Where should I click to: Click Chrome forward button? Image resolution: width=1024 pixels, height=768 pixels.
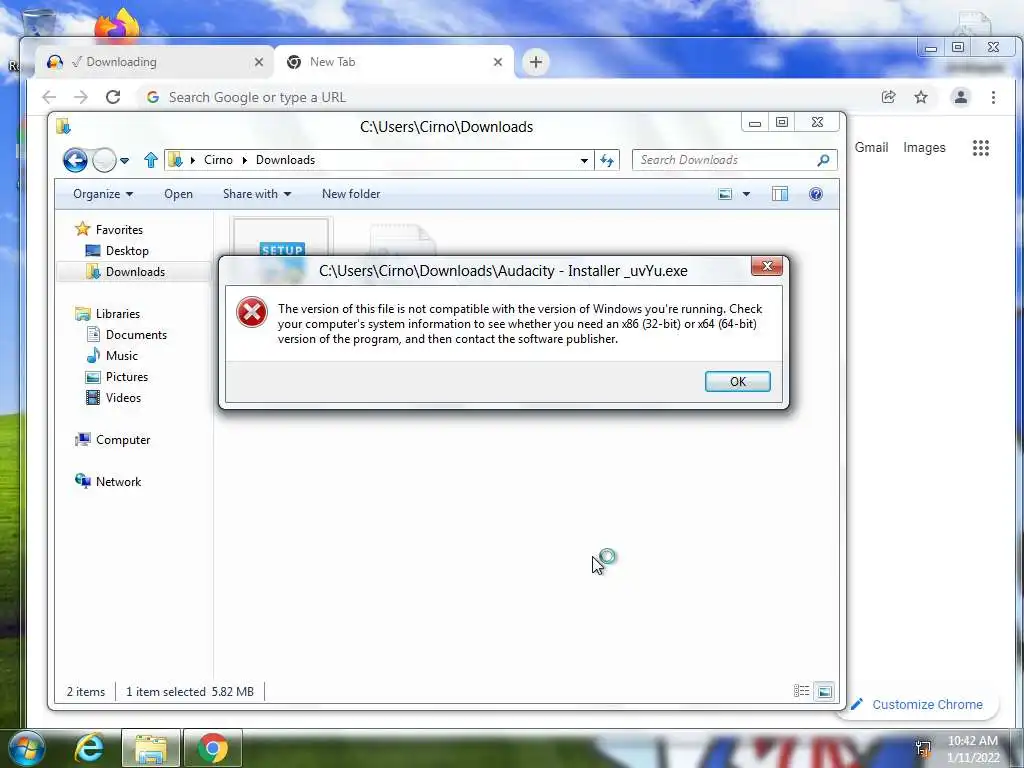click(81, 97)
